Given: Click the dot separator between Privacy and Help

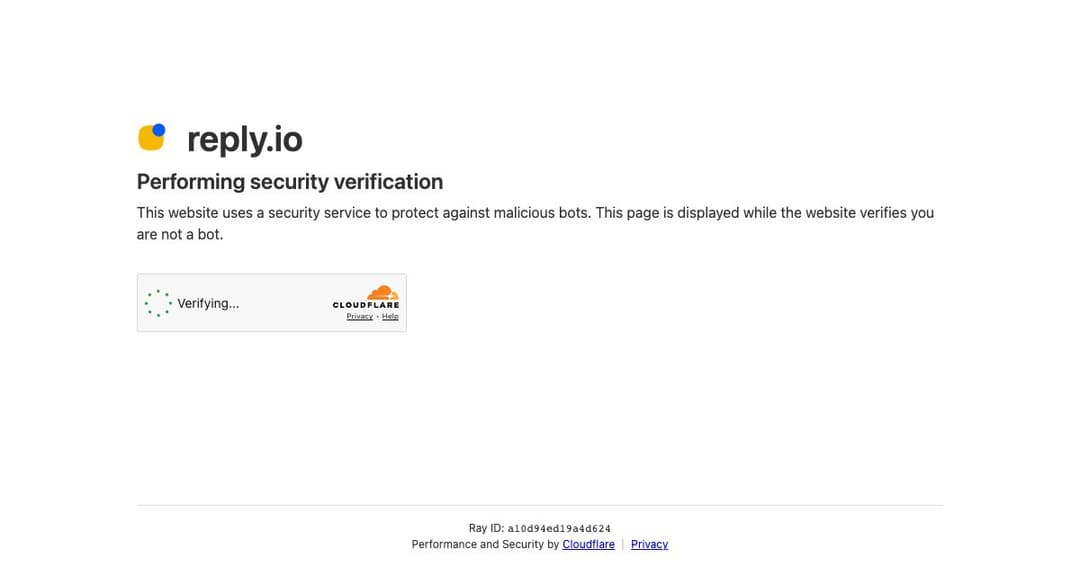Looking at the screenshot, I should (377, 317).
